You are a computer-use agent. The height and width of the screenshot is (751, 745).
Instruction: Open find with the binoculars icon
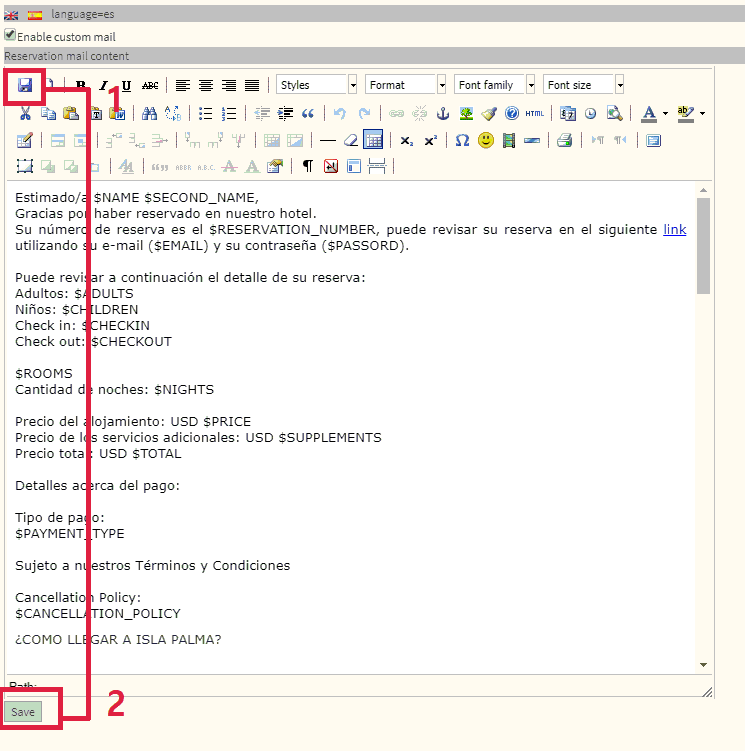[149, 113]
